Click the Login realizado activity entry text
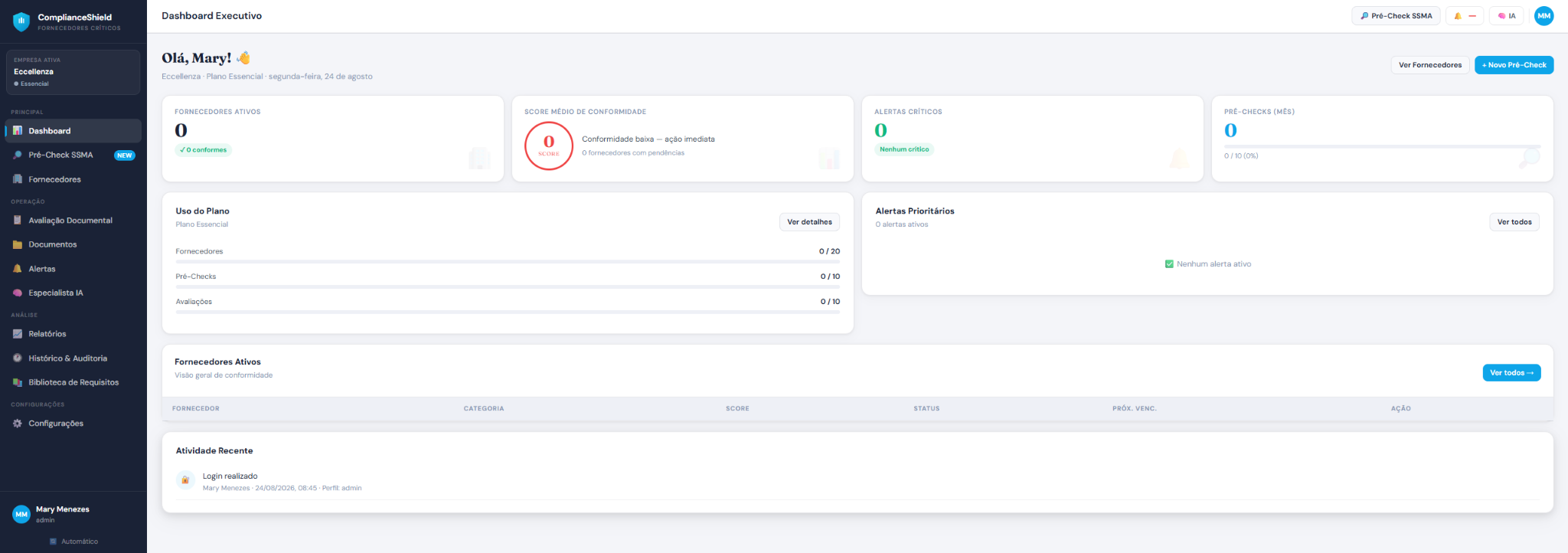The width and height of the screenshot is (1568, 553). (x=230, y=476)
